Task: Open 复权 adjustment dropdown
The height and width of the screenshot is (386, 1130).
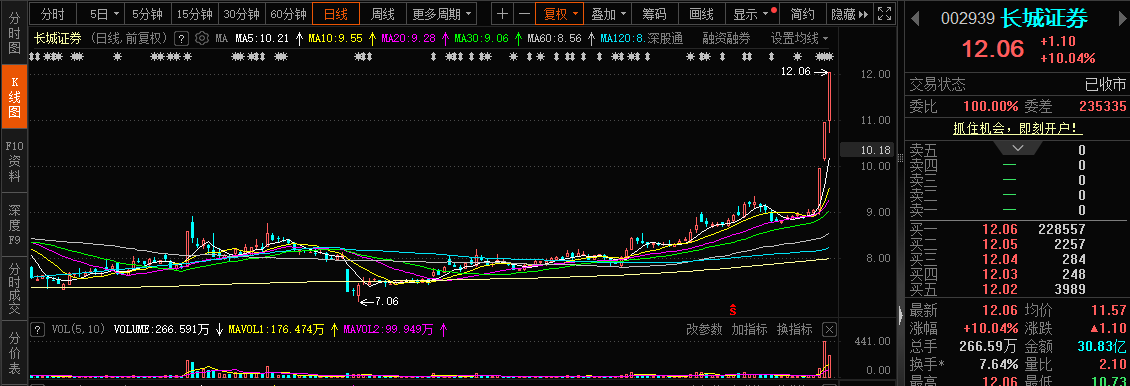Action: pos(559,14)
